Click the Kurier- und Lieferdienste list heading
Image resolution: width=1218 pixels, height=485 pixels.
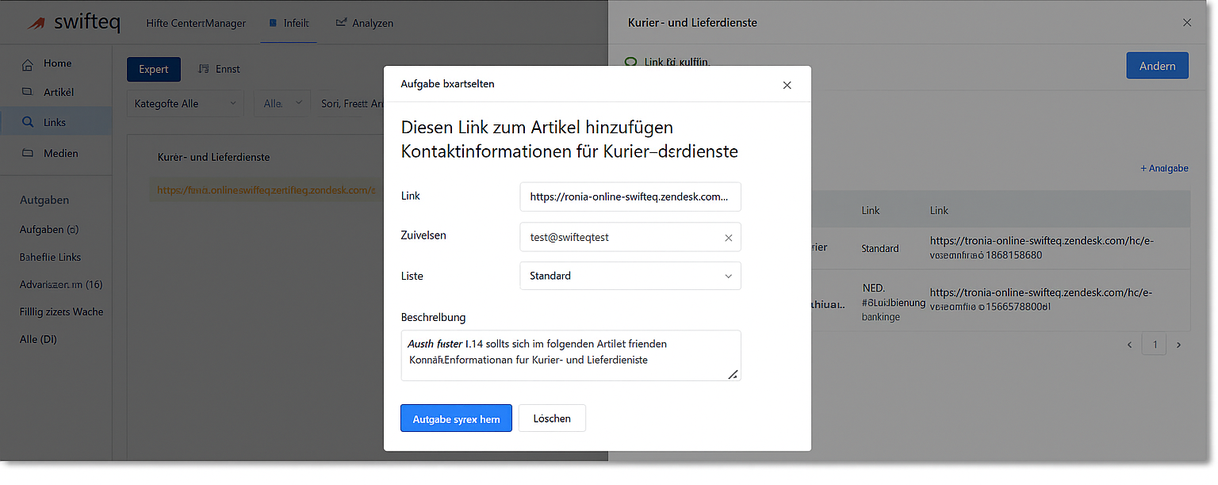tap(214, 157)
